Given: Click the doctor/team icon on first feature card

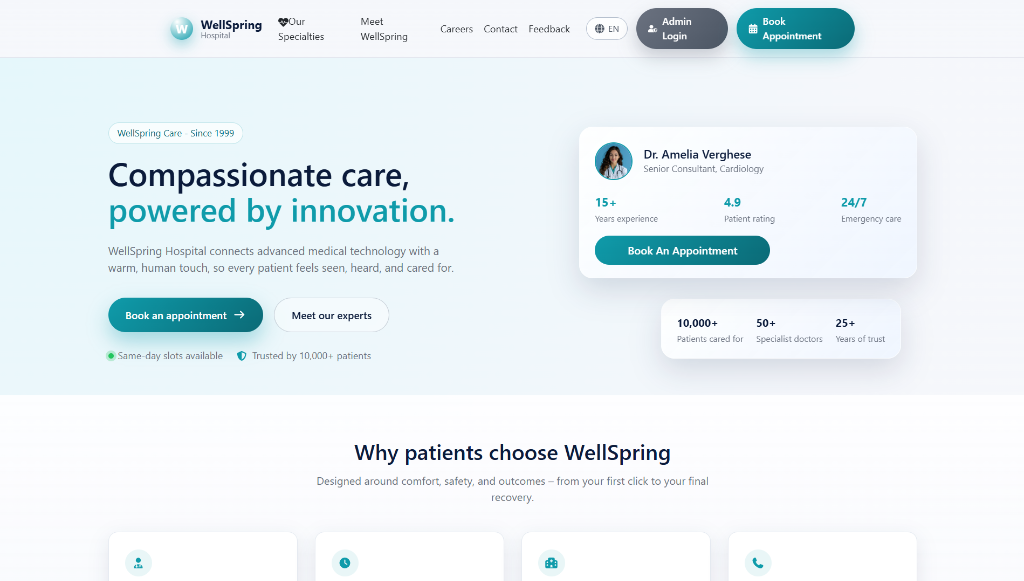Looking at the screenshot, I should pyautogui.click(x=138, y=563).
